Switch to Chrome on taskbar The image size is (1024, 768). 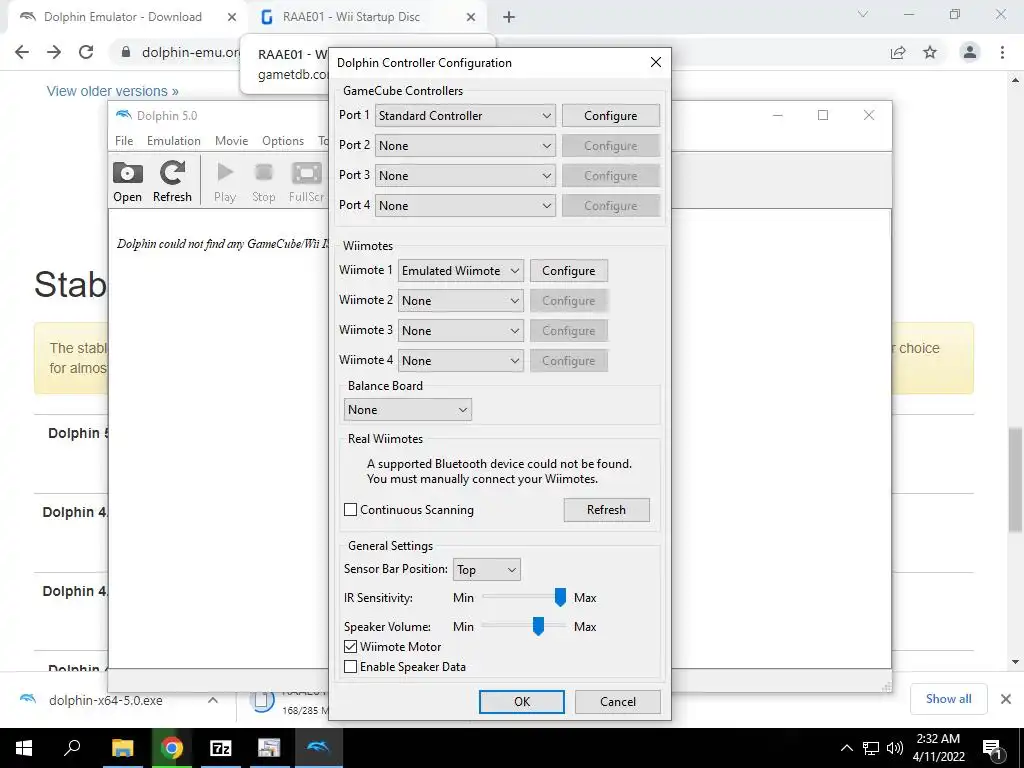pyautogui.click(x=172, y=748)
